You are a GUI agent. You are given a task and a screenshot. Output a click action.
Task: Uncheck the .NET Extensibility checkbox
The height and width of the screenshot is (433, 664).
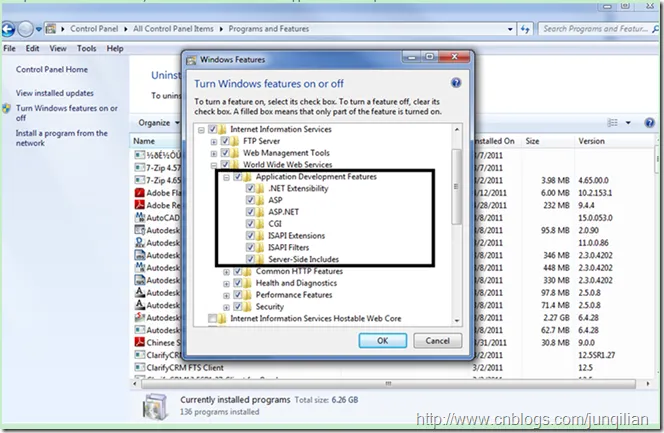coord(250,188)
